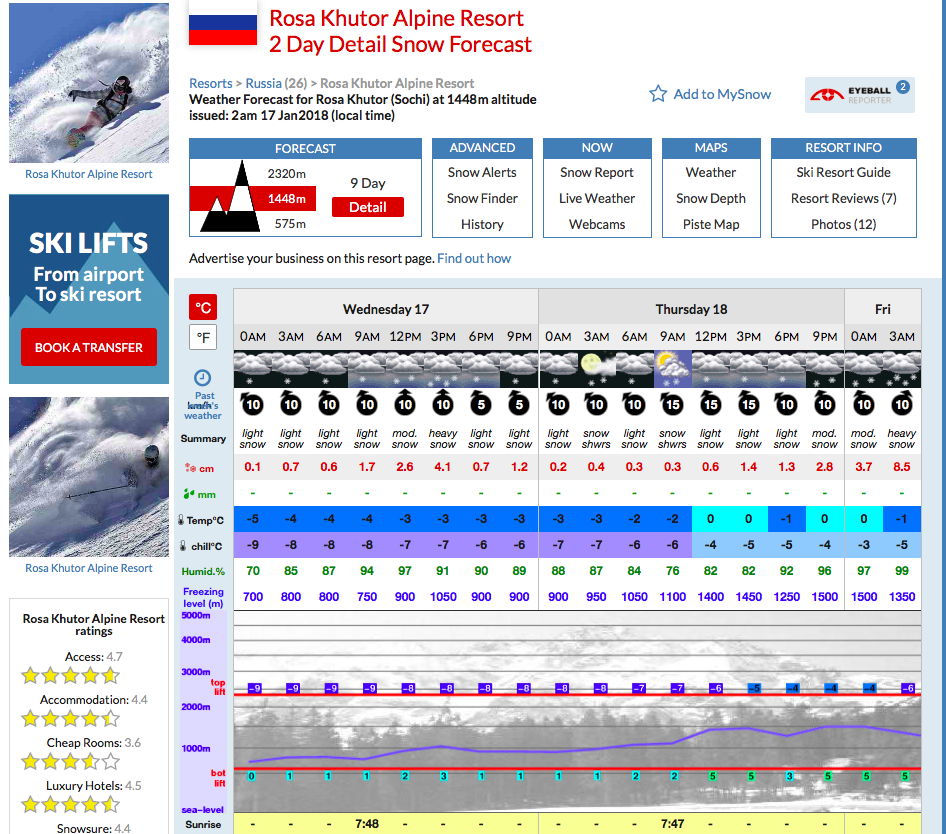Viewport: 946px width, 834px height.
Task: Open the Webcams page
Action: (x=597, y=224)
